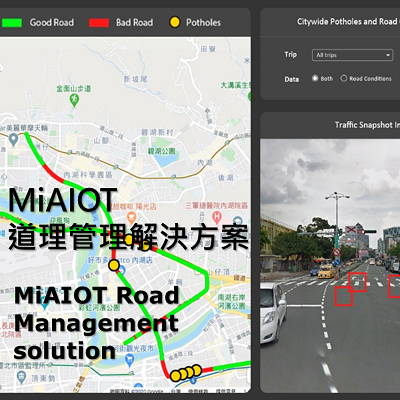Click the Citywide Potholes and Road panel title
400x400 pixels.
click(x=348, y=22)
